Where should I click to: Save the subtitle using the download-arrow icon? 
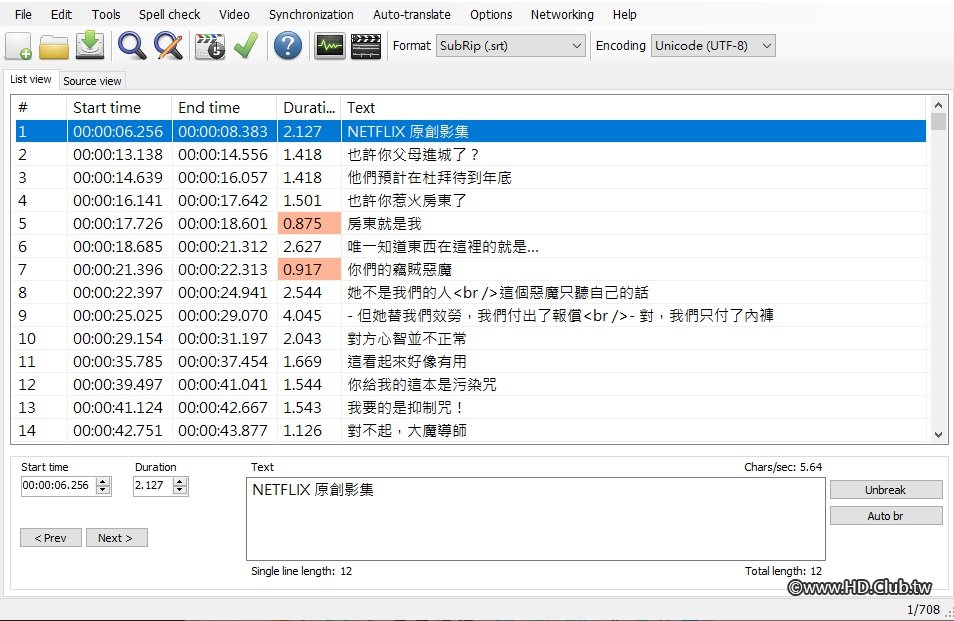(x=89, y=46)
